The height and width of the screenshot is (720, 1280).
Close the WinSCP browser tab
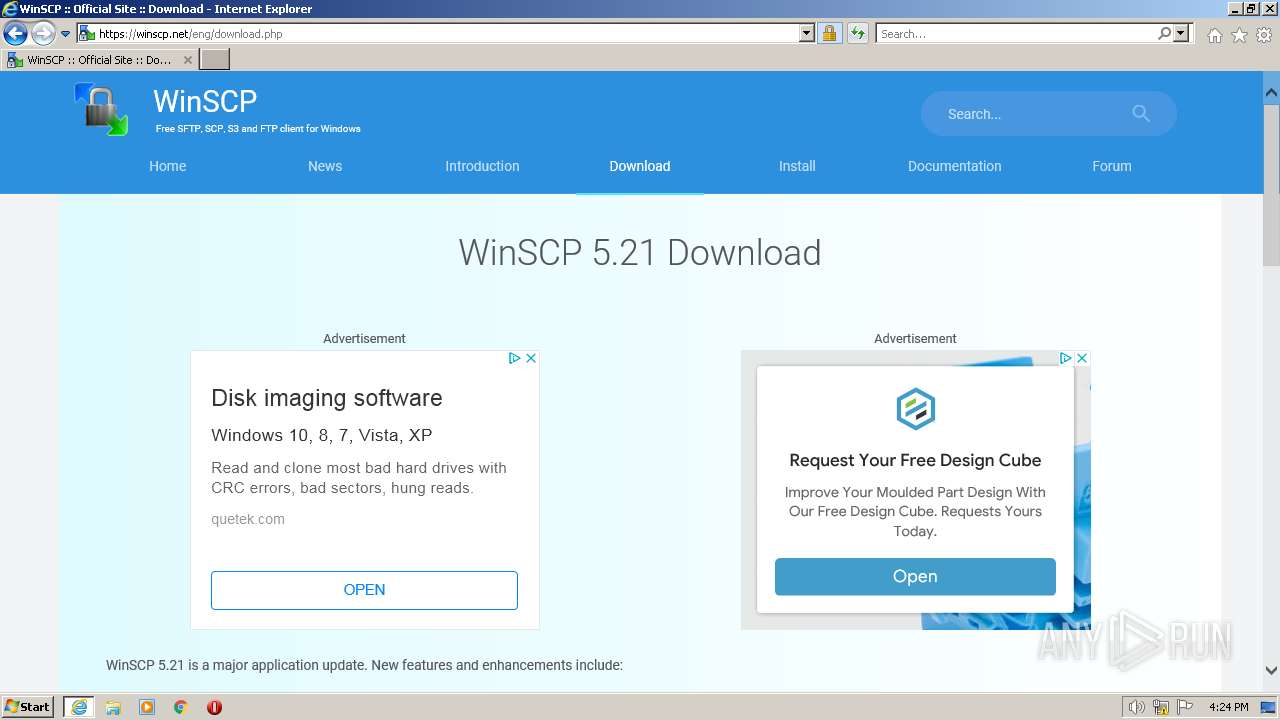(x=188, y=60)
